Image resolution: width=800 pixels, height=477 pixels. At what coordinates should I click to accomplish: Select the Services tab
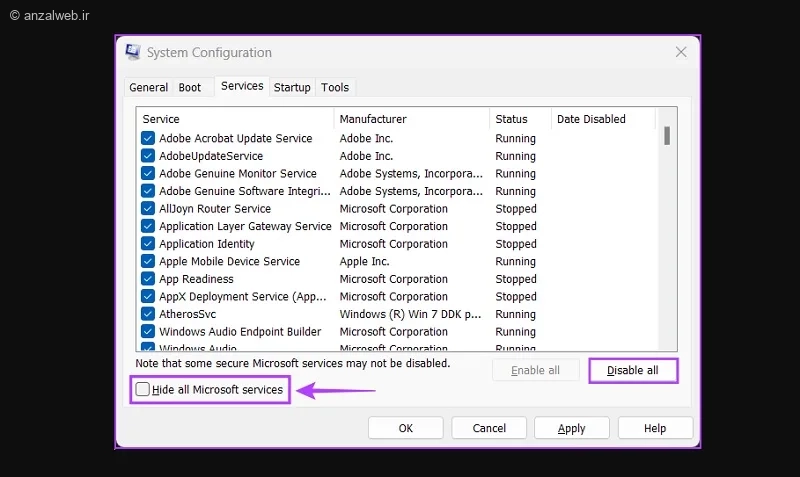[242, 86]
